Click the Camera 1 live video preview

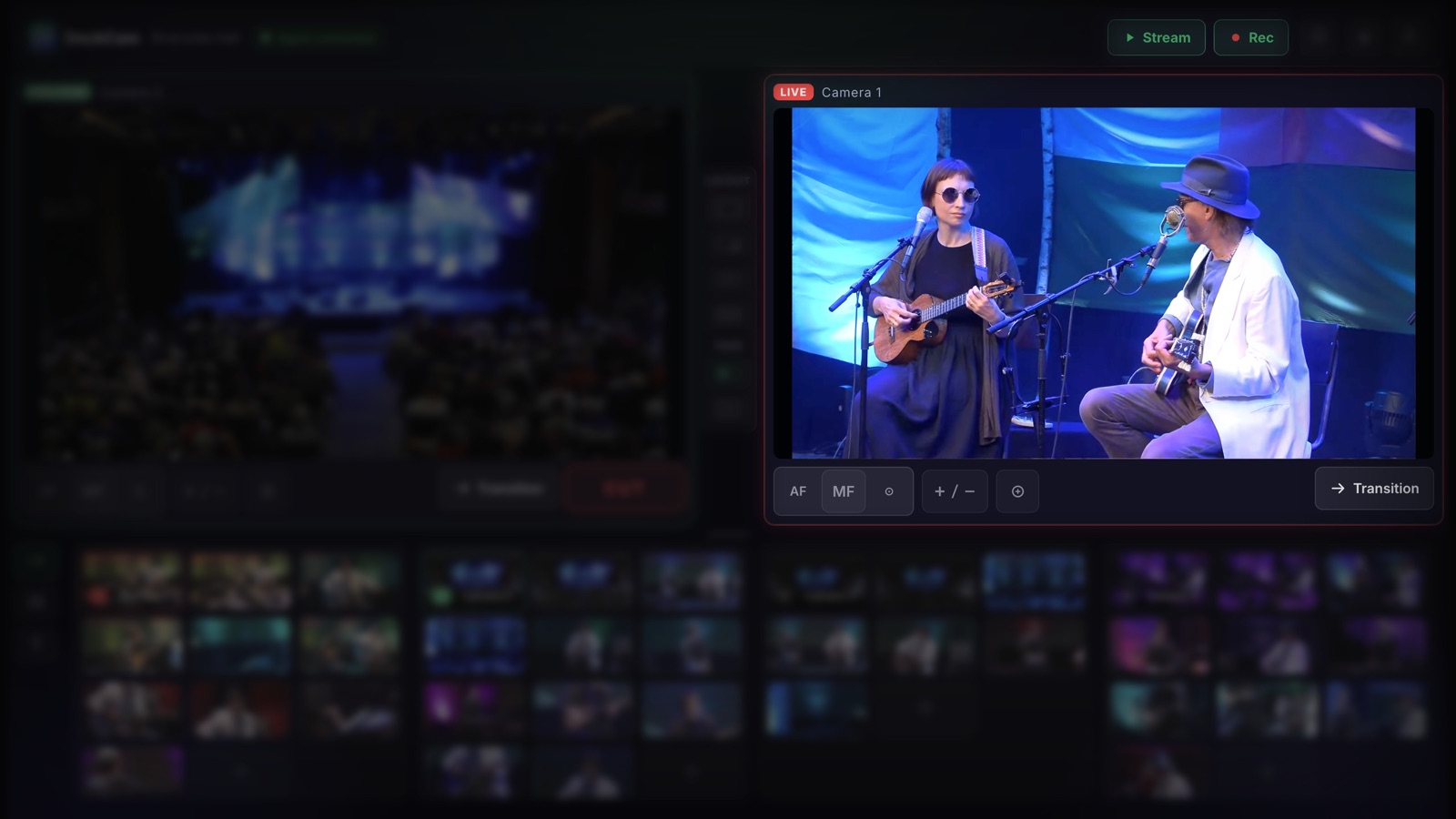click(x=1103, y=283)
